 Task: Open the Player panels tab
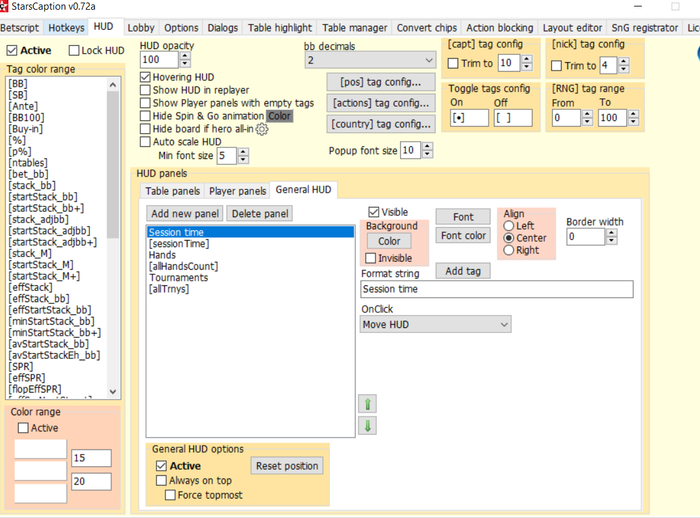237,191
